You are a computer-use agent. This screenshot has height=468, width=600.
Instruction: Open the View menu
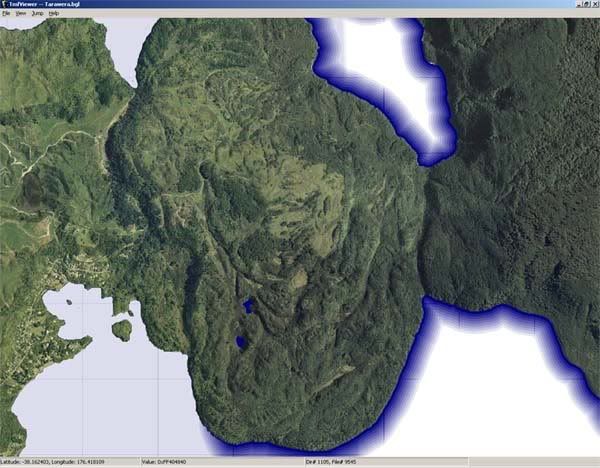click(x=21, y=14)
